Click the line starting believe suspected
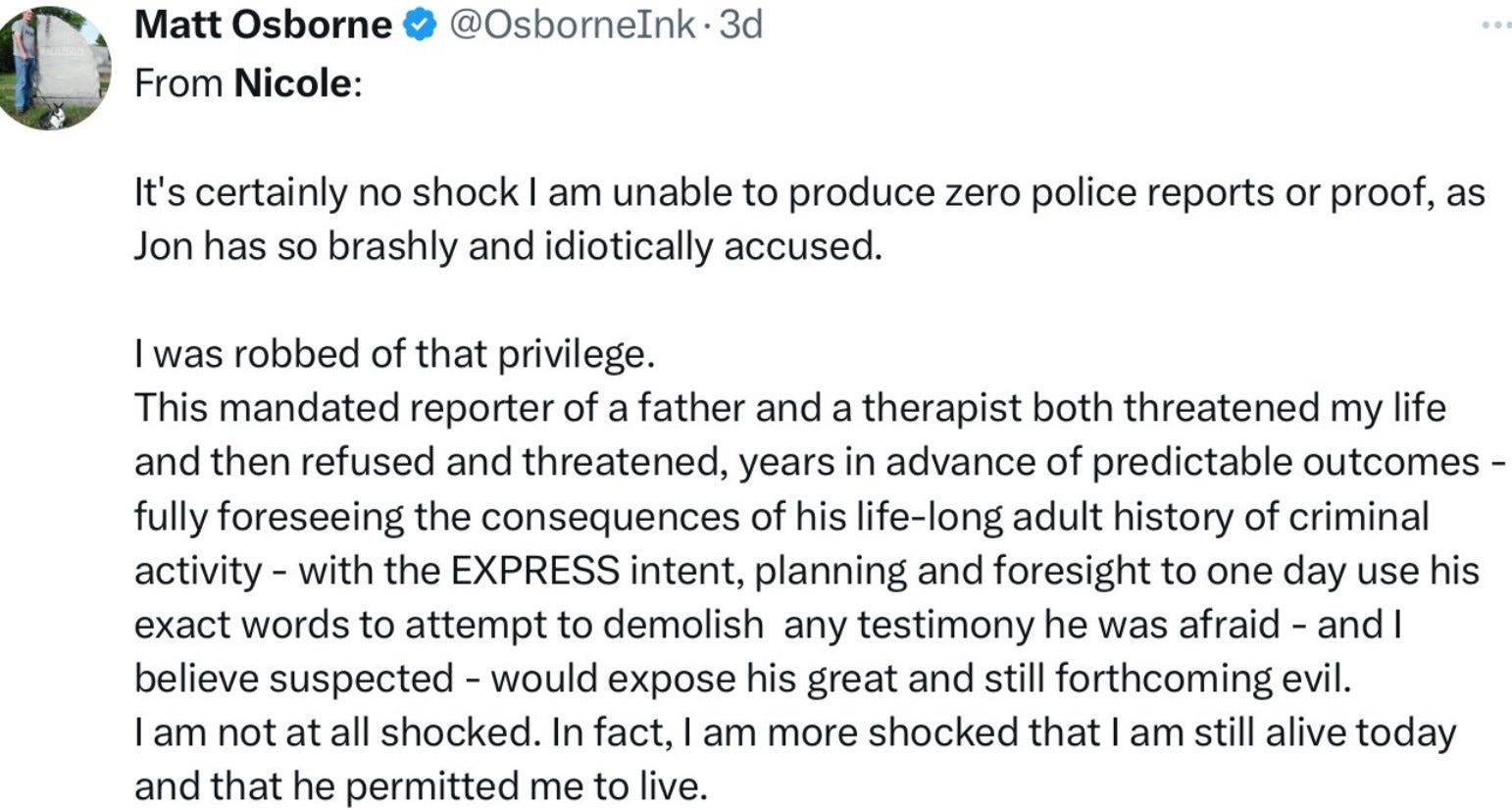The image size is (1512, 810). point(743,678)
